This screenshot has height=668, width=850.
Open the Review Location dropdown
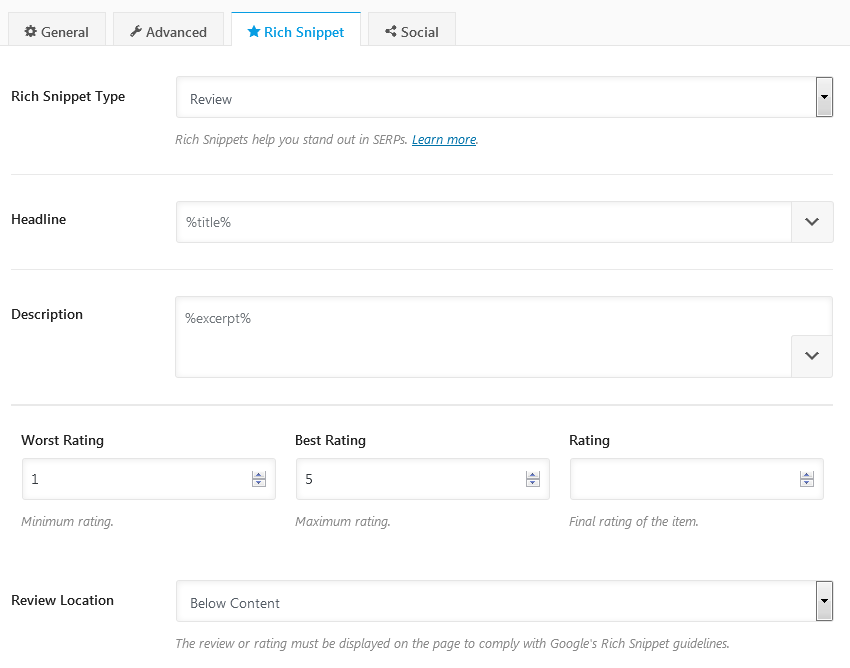tap(504, 601)
